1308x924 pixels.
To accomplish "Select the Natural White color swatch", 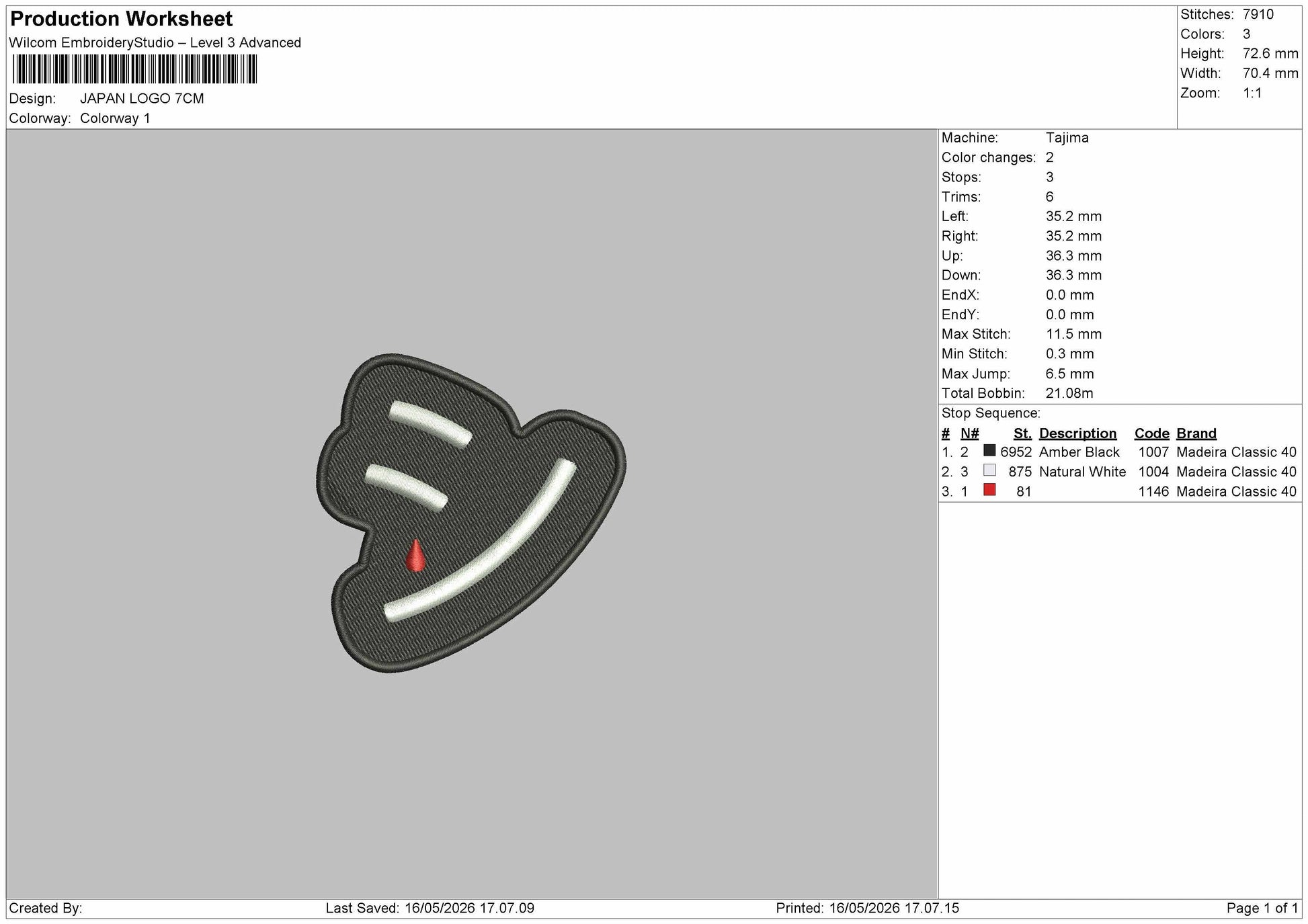I will coord(989,470).
